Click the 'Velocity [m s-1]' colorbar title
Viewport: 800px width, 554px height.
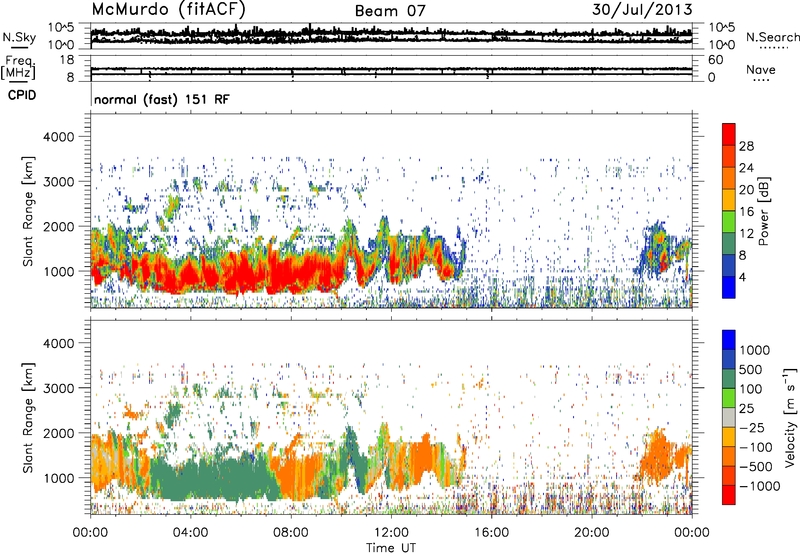pyautogui.click(x=790, y=417)
